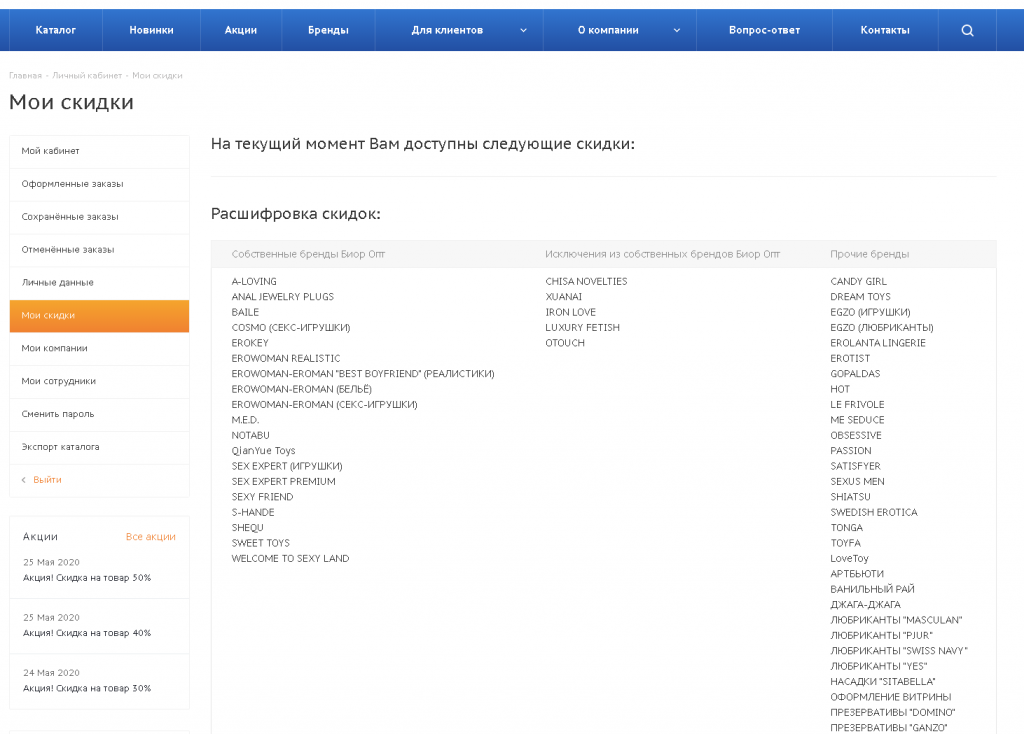The height and width of the screenshot is (734, 1024).
Task: Expand the О компании dropdown arrow
Action: (x=677, y=30)
